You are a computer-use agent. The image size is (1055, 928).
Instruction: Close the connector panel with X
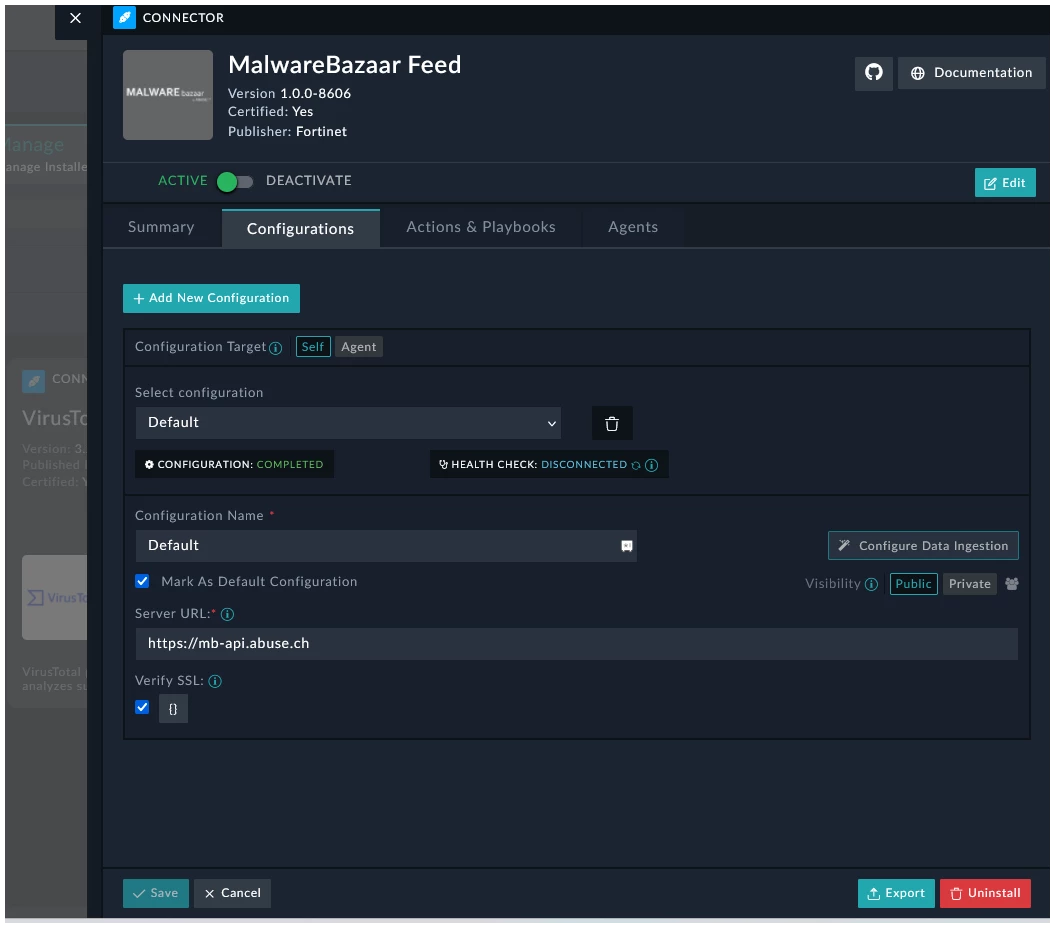(75, 18)
